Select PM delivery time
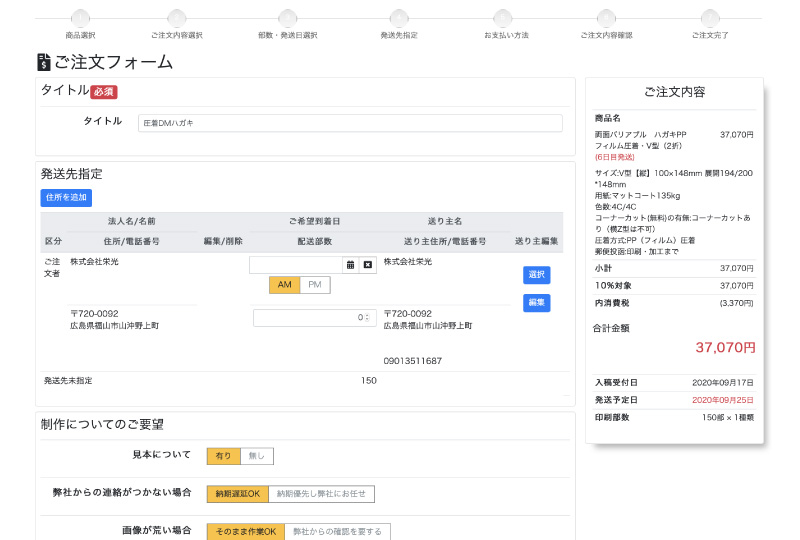 [x=314, y=285]
